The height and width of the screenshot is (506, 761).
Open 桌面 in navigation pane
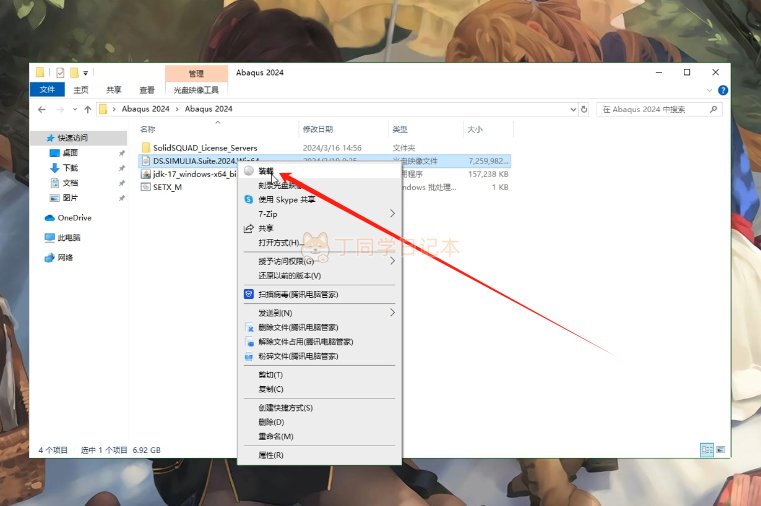pos(70,153)
